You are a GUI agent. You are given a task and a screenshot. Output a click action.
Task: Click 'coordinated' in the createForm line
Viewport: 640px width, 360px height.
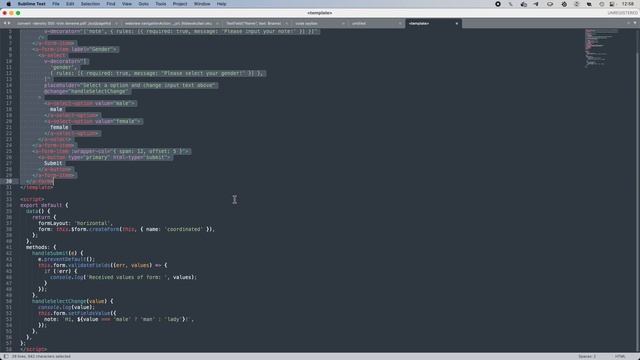184,229
